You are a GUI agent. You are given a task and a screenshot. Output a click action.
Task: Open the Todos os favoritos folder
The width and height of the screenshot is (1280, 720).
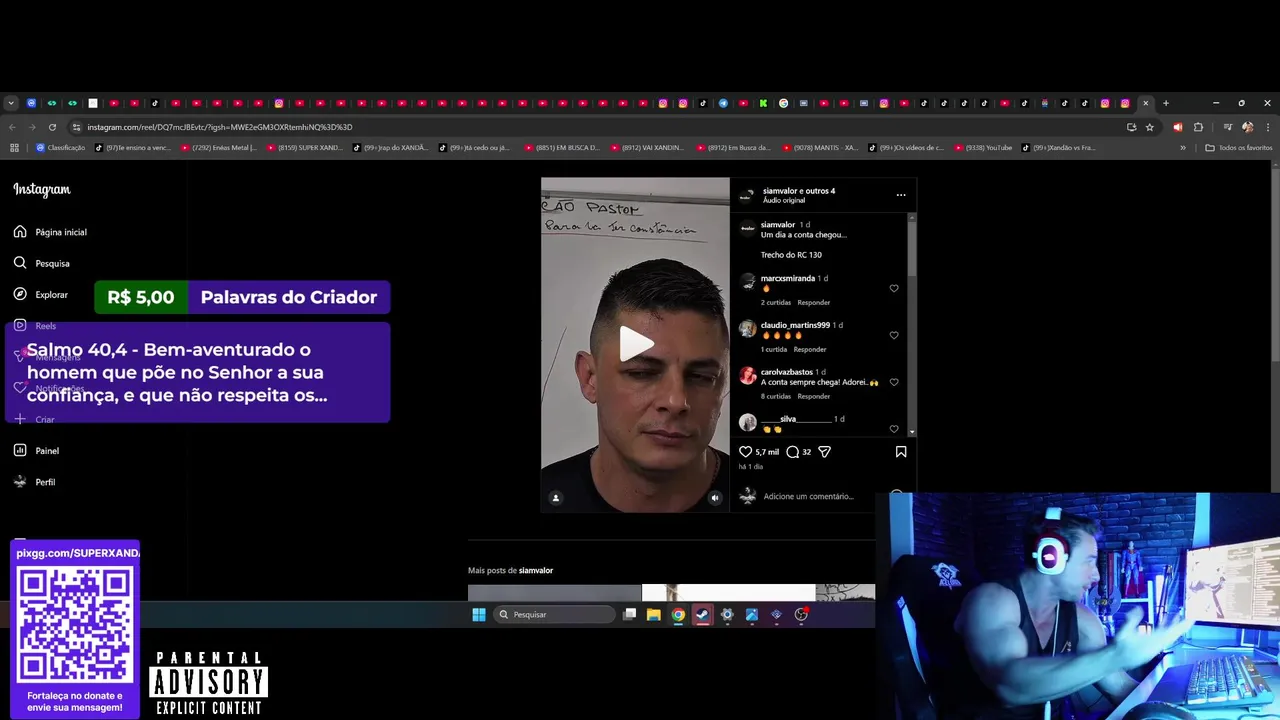tap(1238, 148)
